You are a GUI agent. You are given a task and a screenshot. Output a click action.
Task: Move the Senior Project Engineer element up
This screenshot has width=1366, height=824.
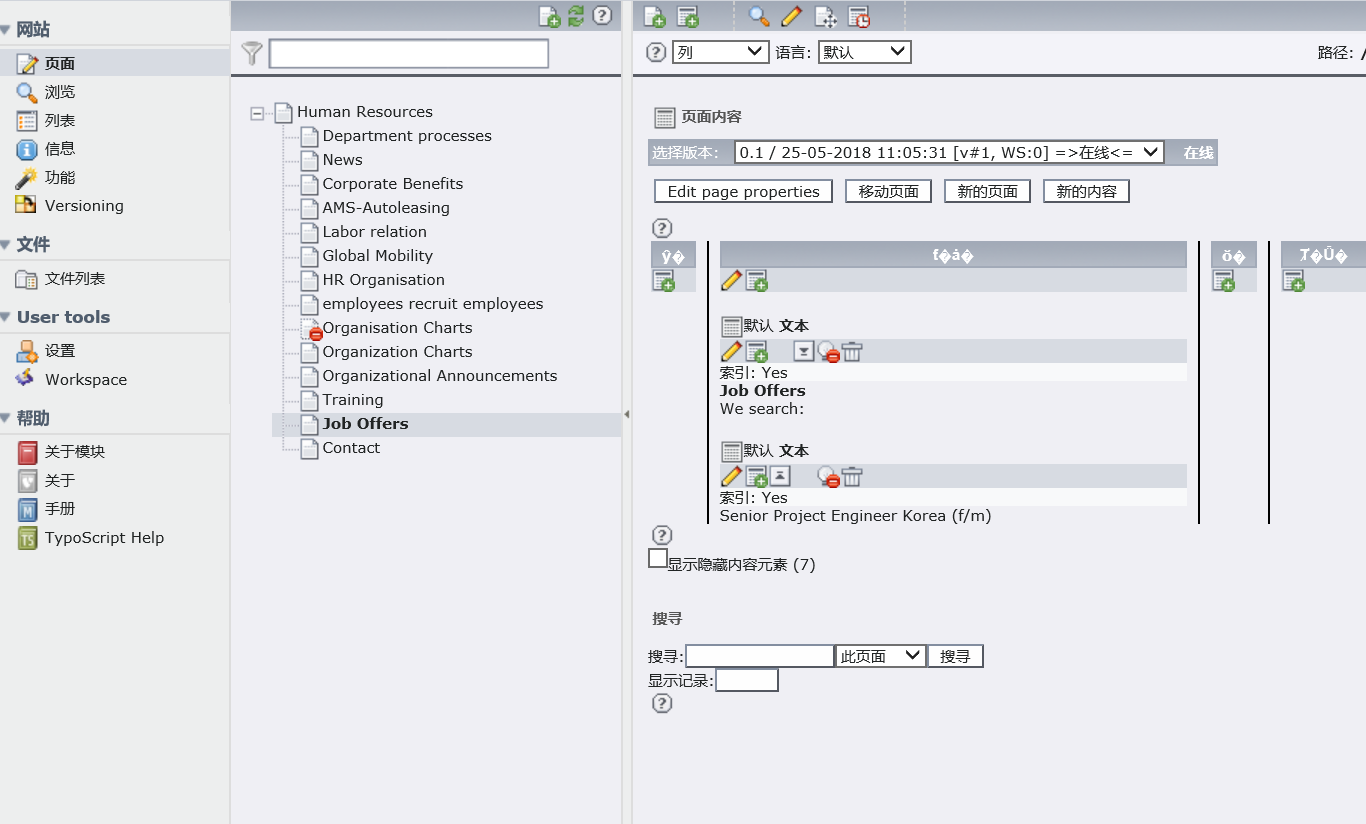780,477
